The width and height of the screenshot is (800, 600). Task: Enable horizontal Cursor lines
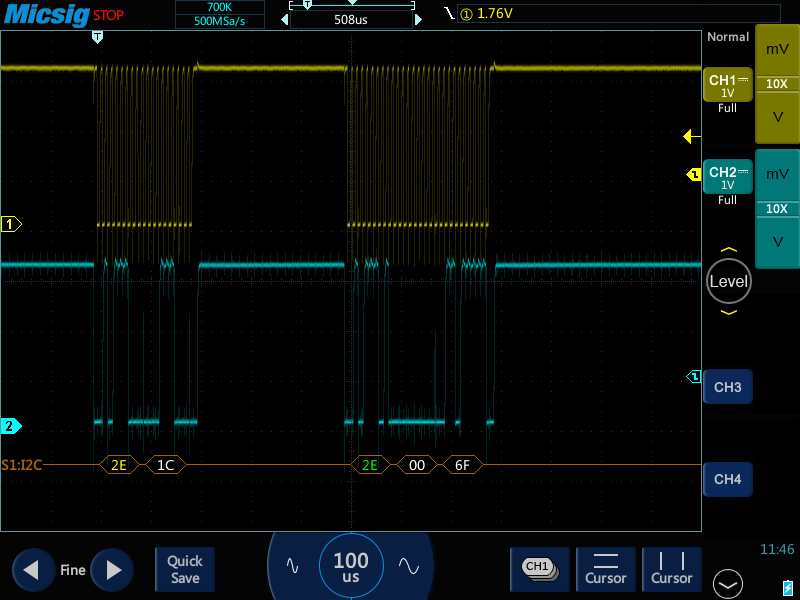[606, 569]
